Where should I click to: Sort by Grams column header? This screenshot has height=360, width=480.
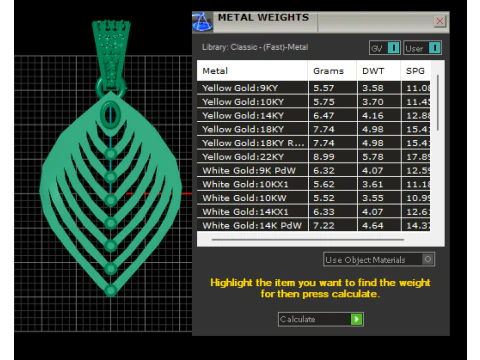tap(332, 71)
